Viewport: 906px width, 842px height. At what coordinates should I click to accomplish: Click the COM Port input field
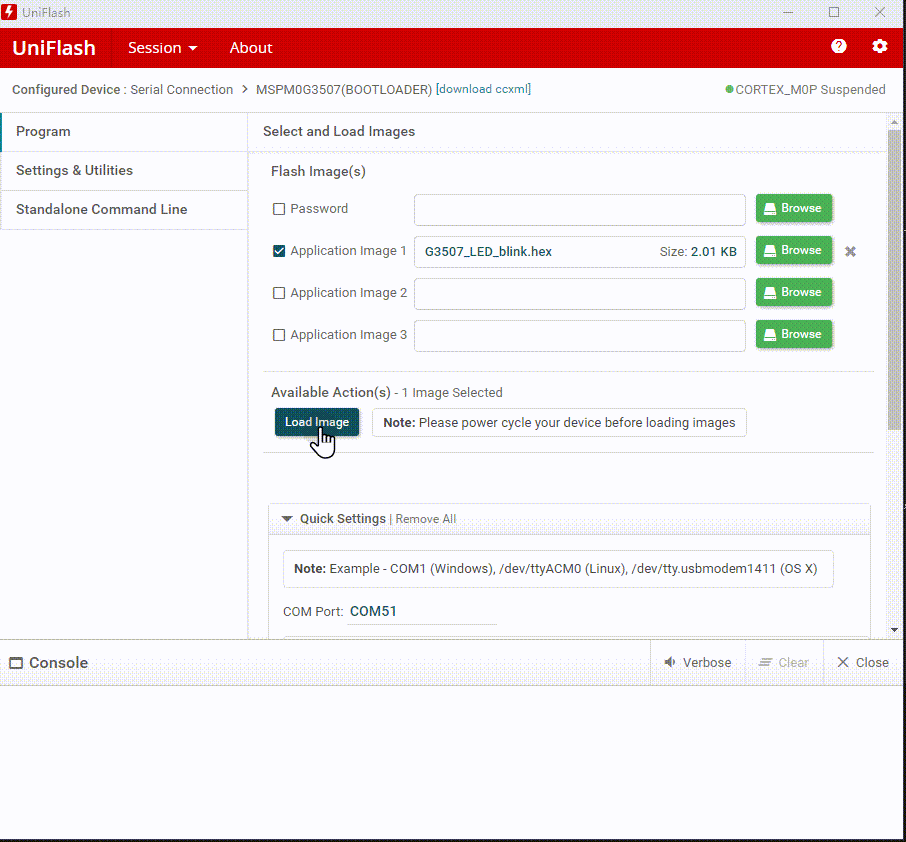tap(422, 611)
